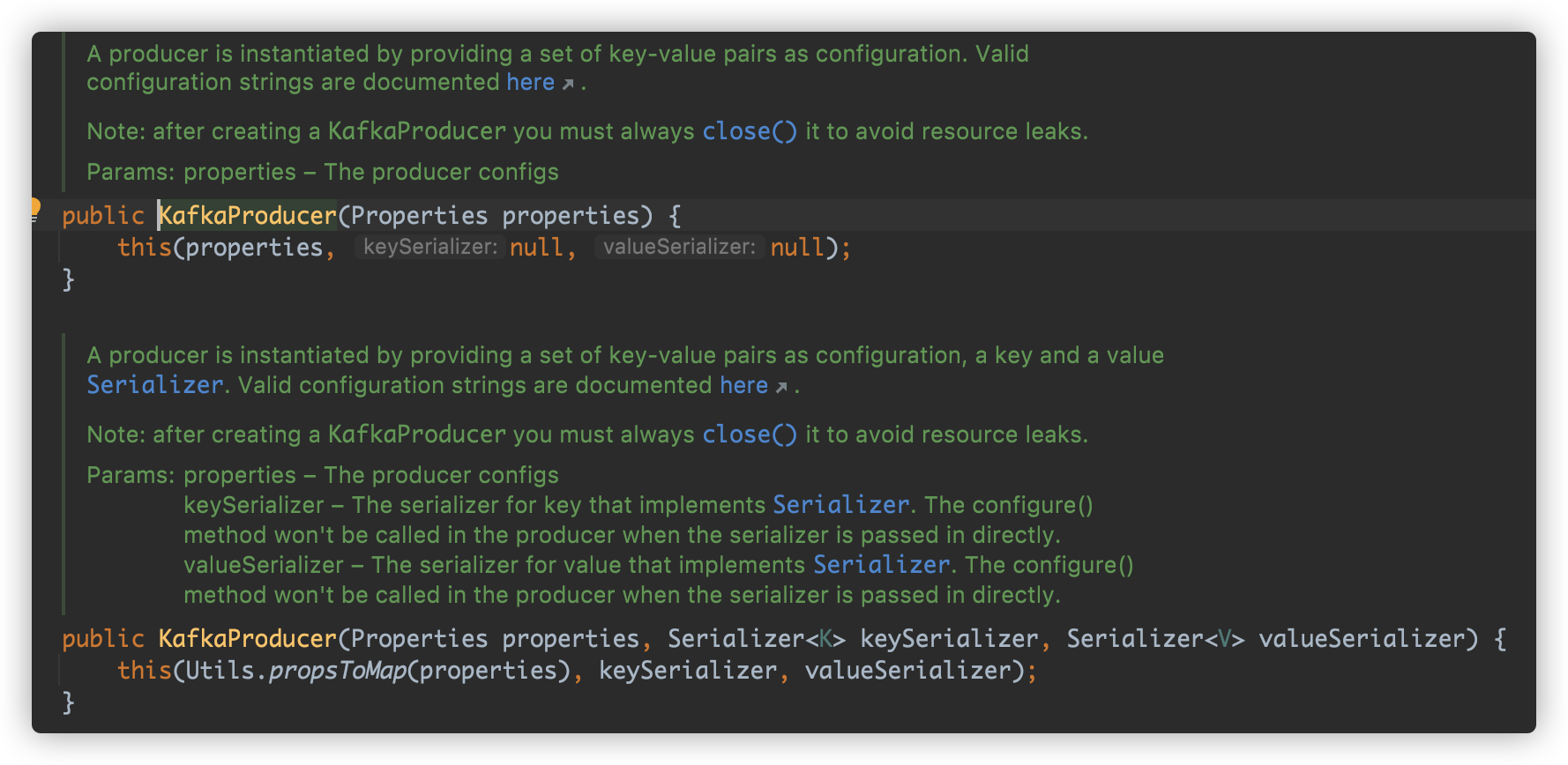
Task: Click 'Properties' type in second constructor
Action: [419, 639]
